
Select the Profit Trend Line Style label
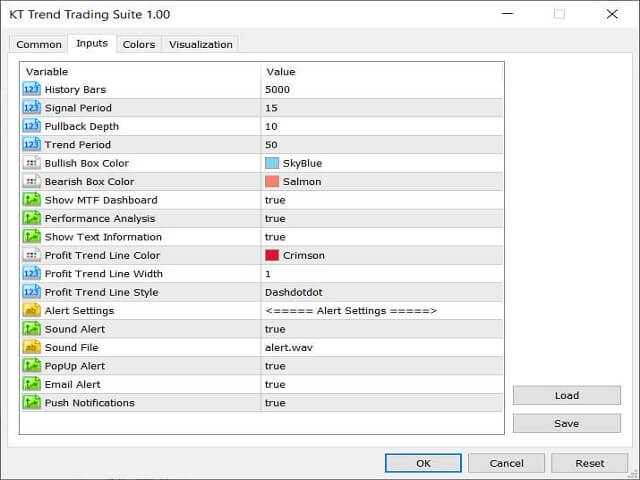point(101,292)
